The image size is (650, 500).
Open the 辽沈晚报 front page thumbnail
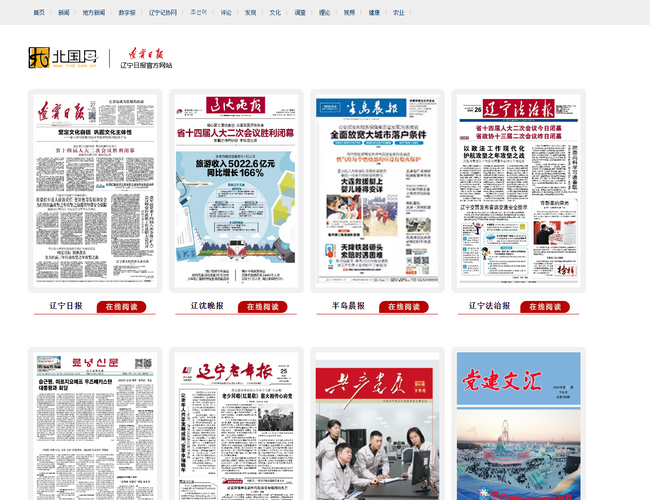click(x=236, y=191)
